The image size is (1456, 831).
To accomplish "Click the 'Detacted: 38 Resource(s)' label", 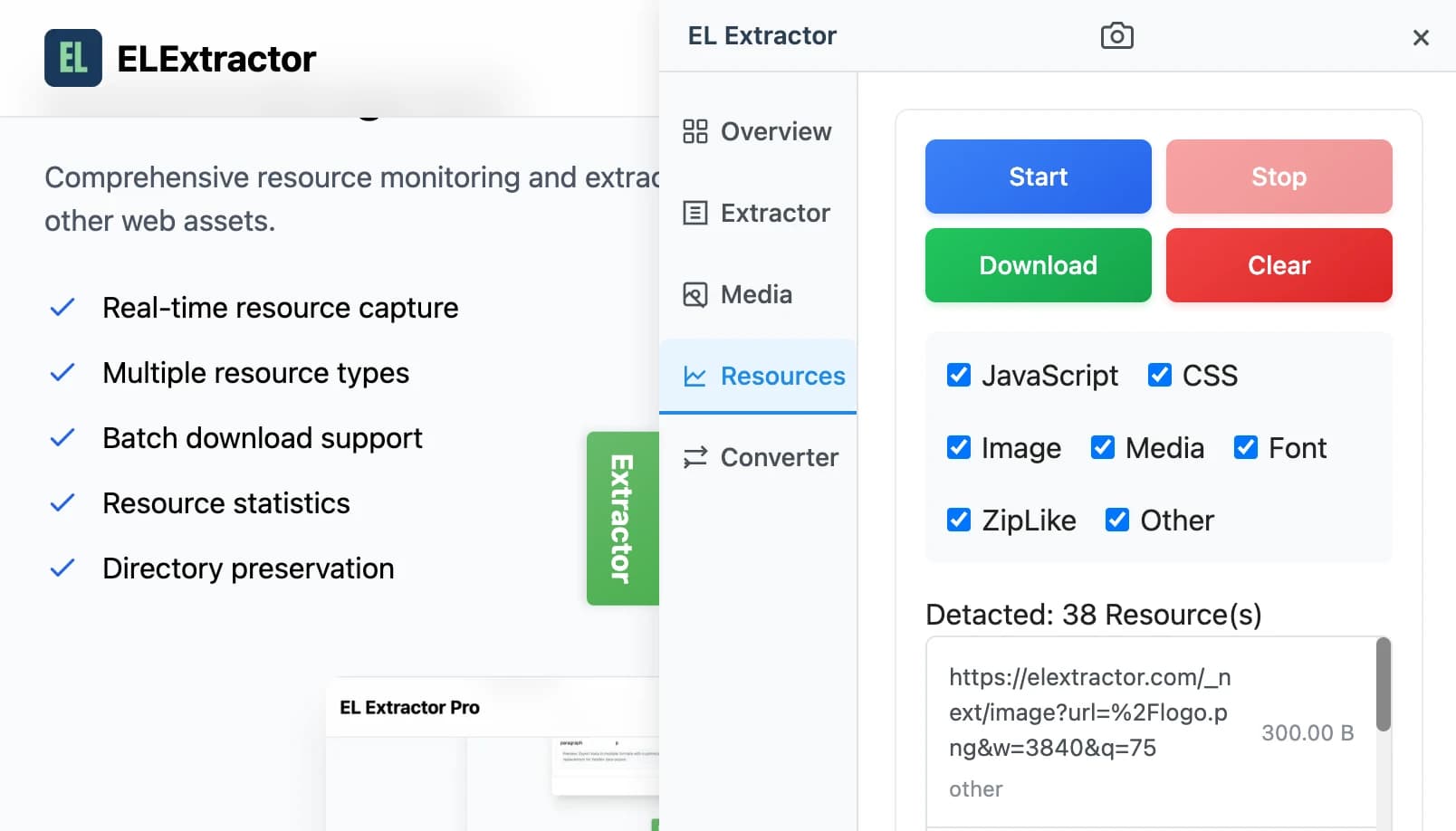I will 1093,615.
